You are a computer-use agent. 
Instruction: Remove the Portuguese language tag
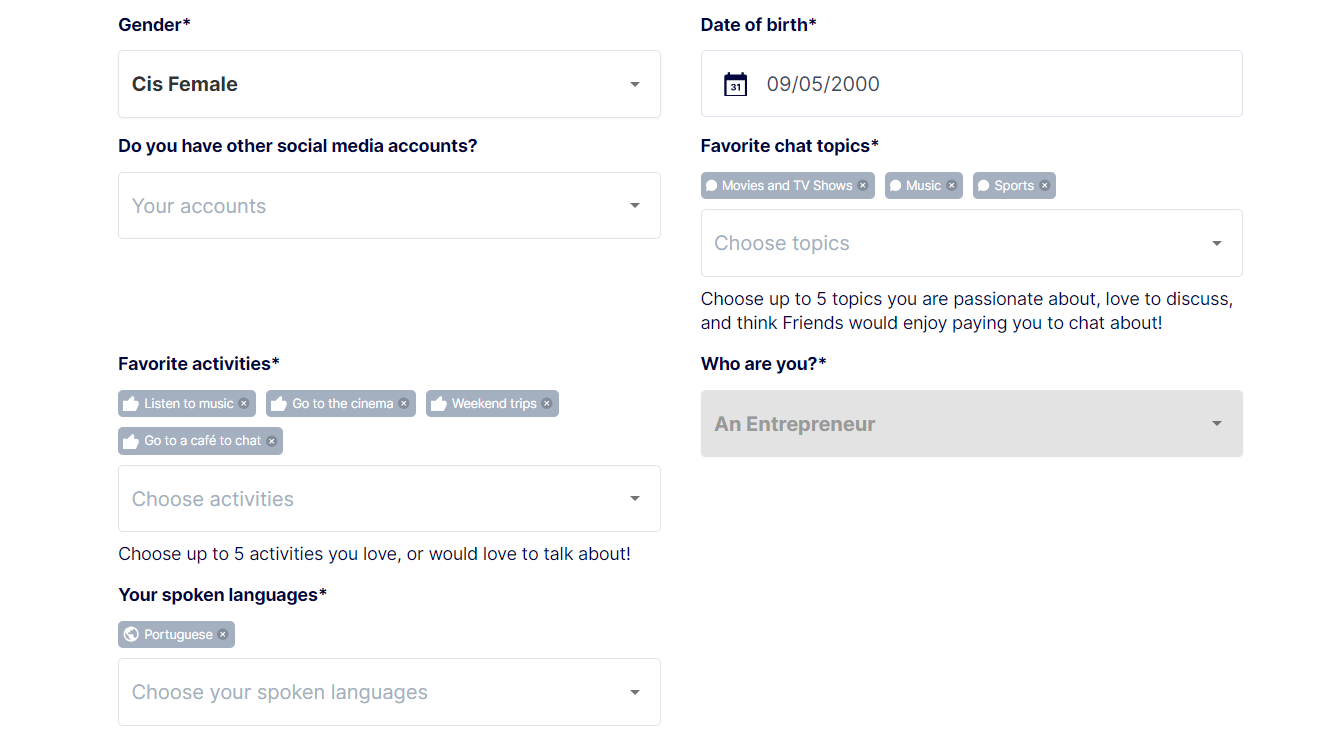pyautogui.click(x=223, y=635)
